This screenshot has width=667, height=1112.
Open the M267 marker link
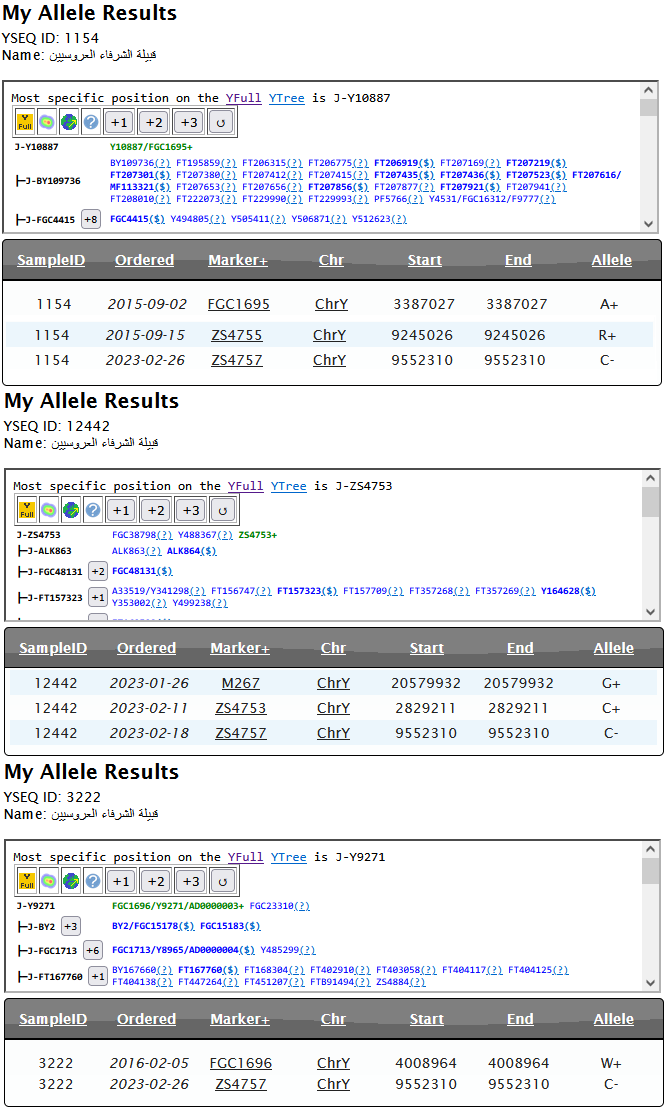241,684
